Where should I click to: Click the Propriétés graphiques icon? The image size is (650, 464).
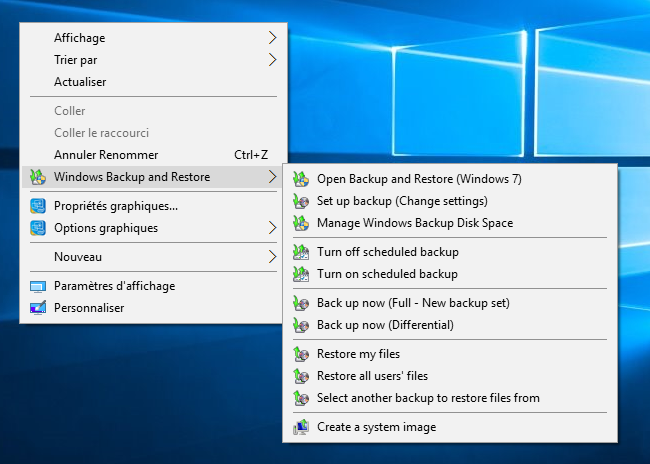[x=38, y=206]
